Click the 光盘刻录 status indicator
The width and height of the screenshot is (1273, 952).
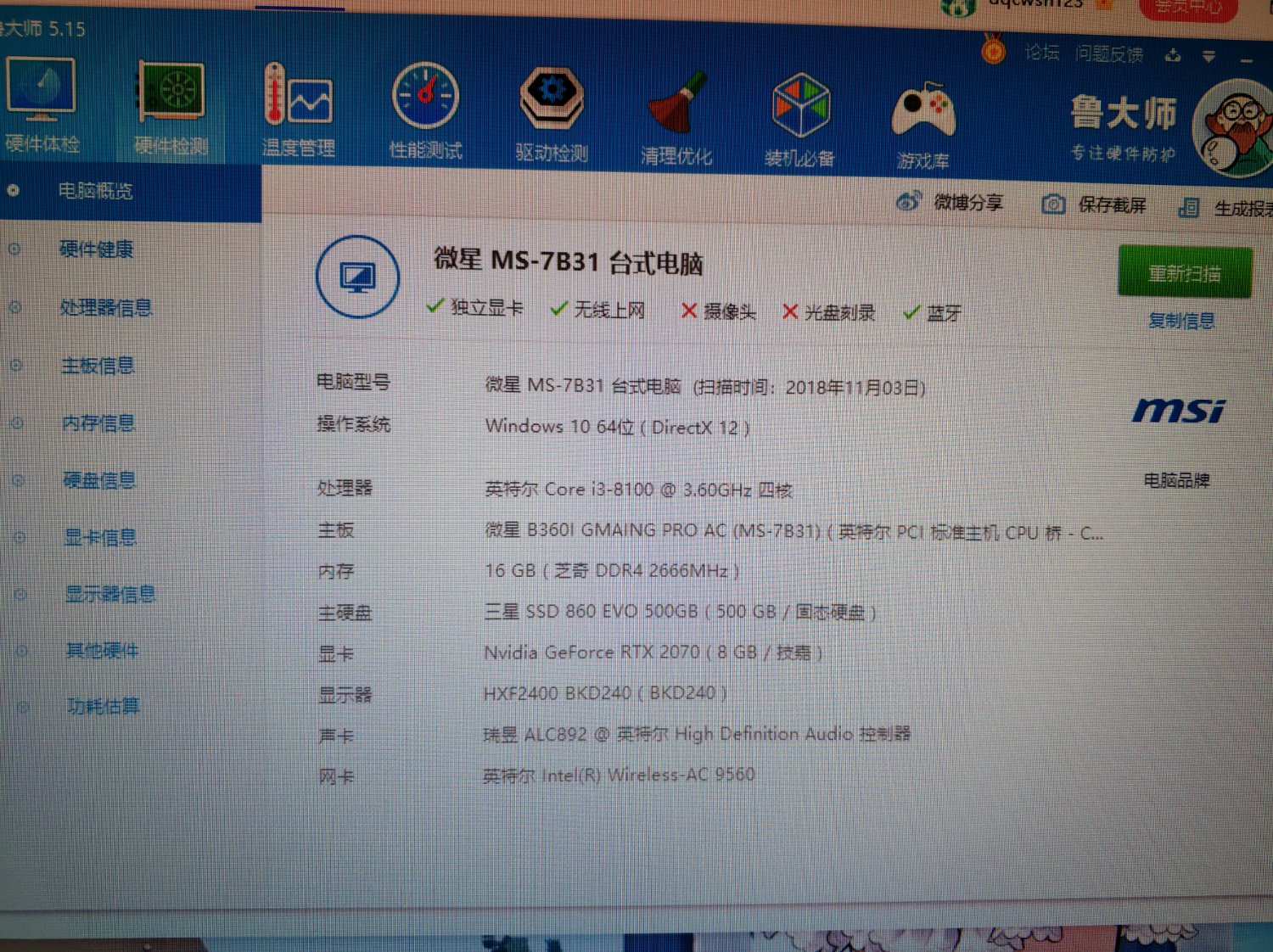(x=828, y=312)
